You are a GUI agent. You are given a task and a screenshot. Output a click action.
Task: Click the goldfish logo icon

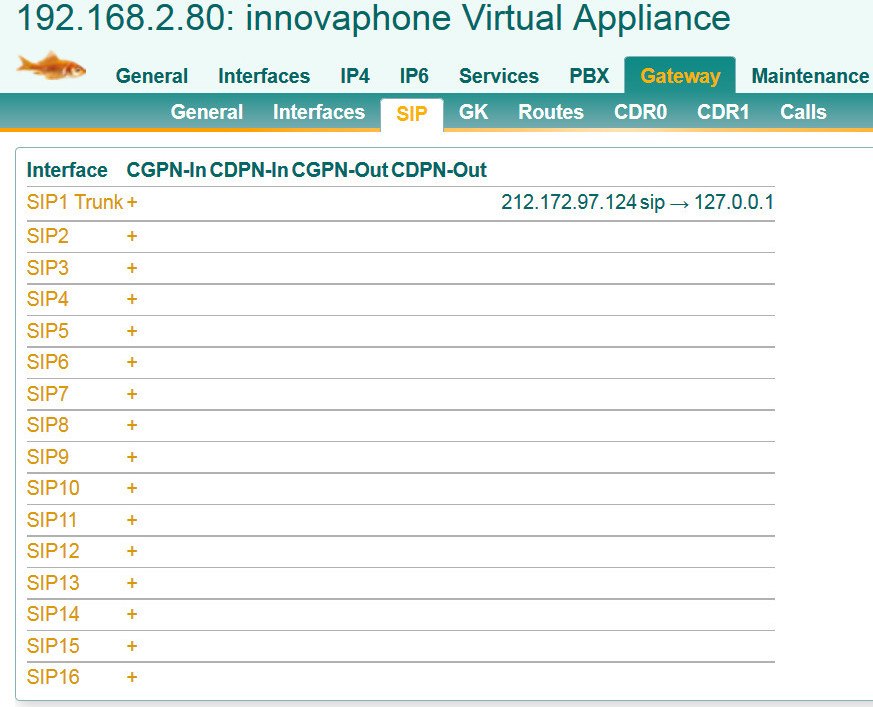pyautogui.click(x=51, y=68)
